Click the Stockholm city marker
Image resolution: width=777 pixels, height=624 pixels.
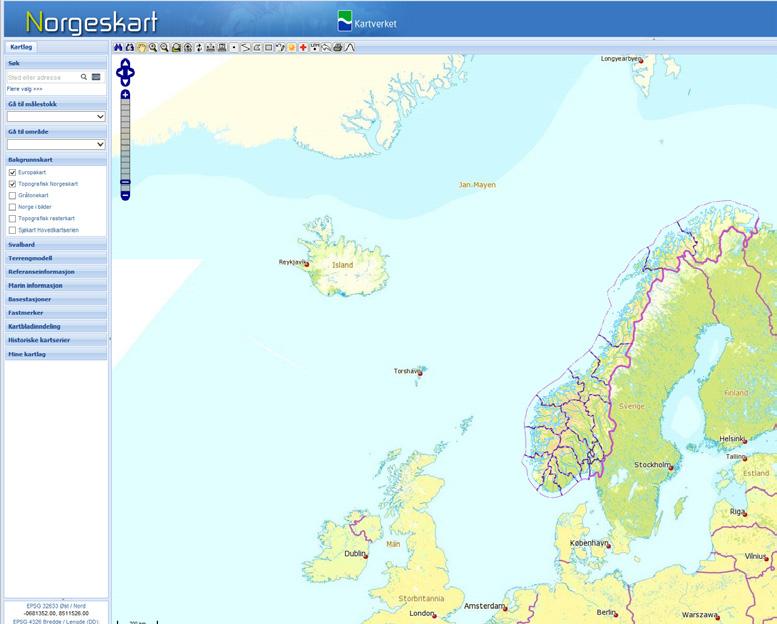(671, 467)
